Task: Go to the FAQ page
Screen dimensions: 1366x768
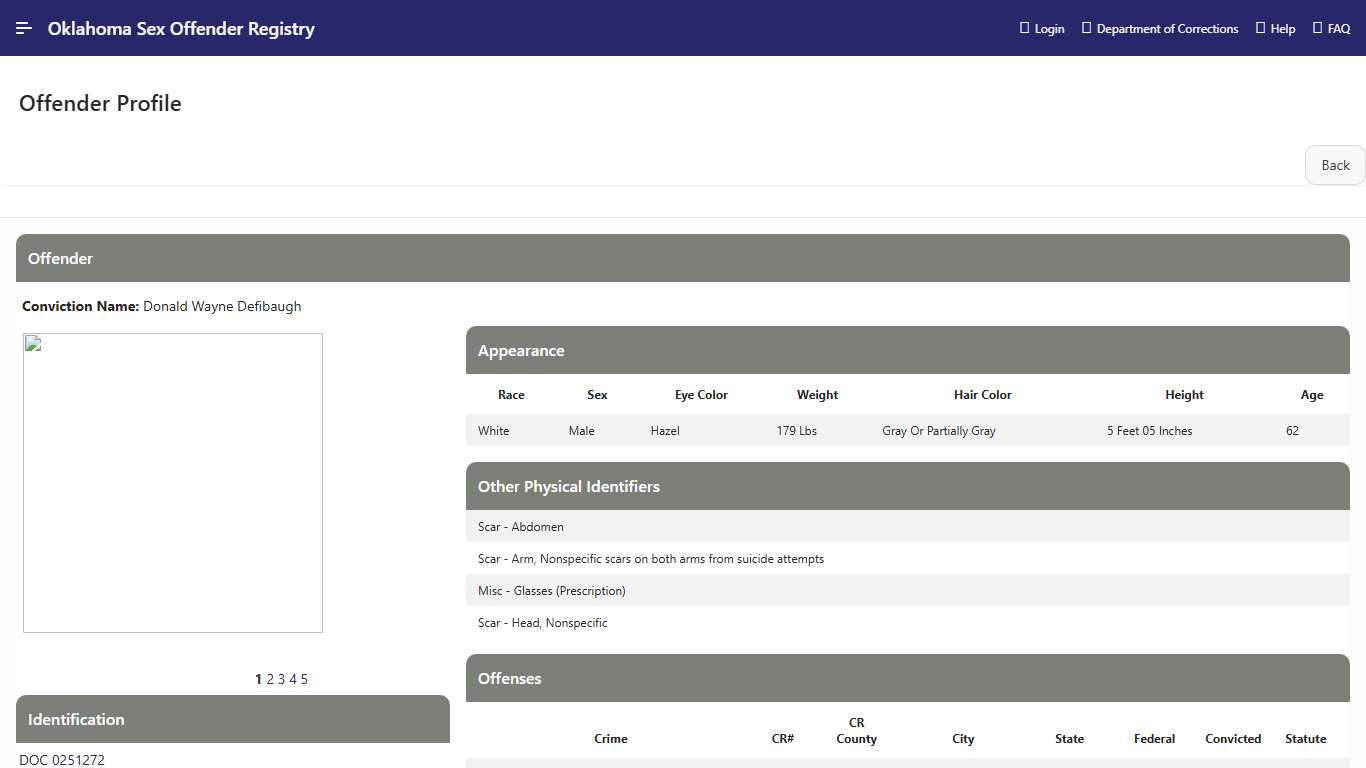Action: pos(1332,29)
